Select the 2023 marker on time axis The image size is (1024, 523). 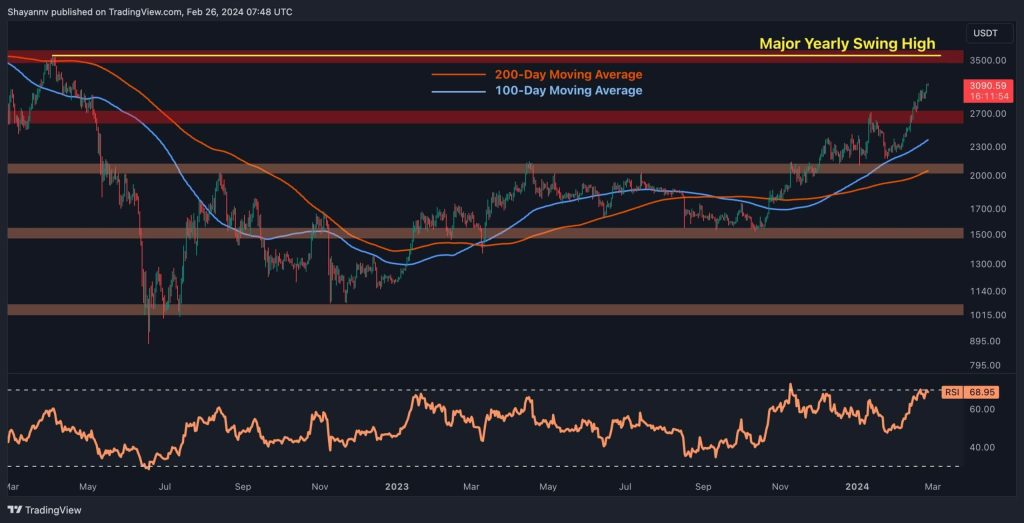396,487
